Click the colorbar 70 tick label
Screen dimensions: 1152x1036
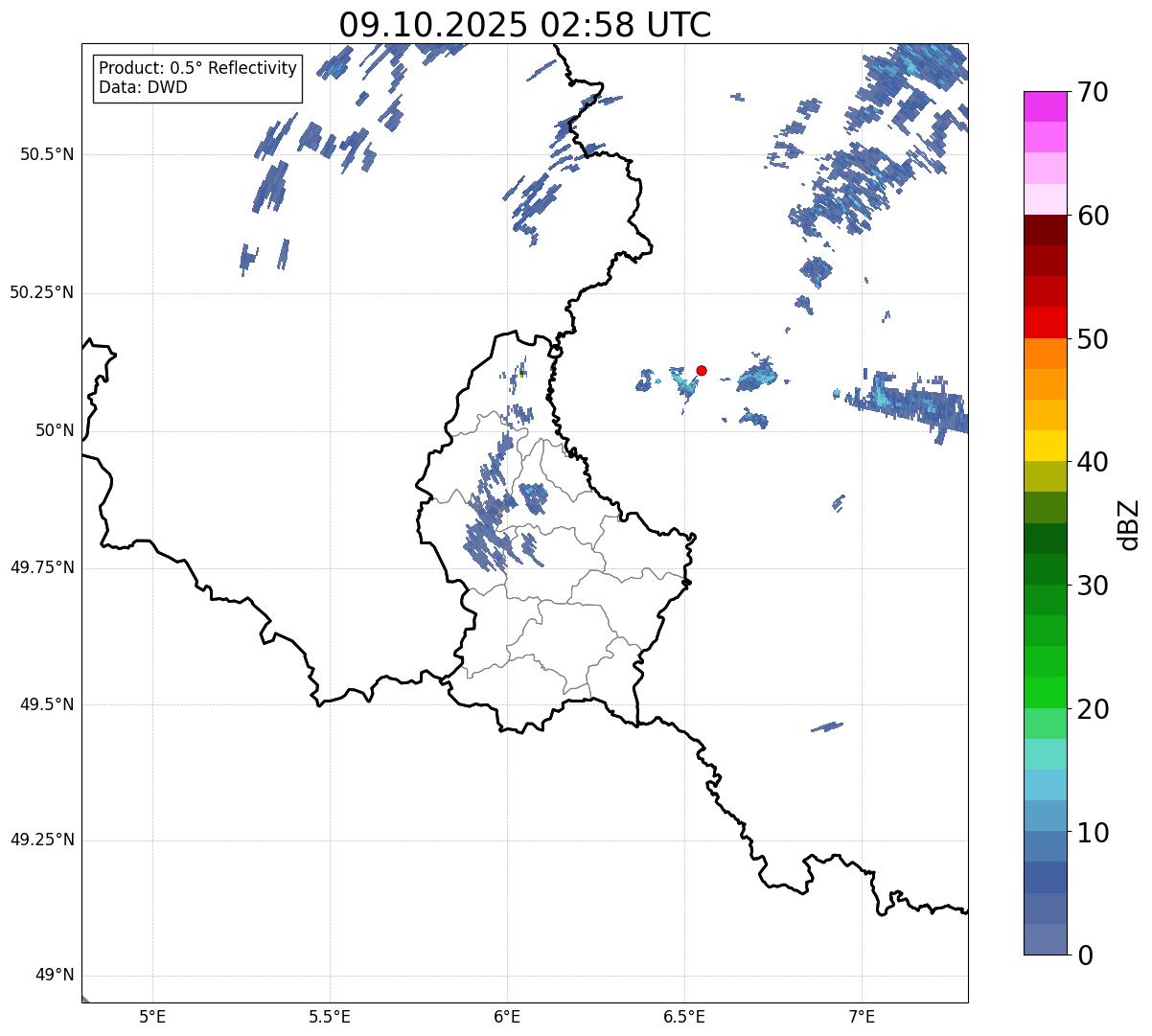coord(1093,92)
